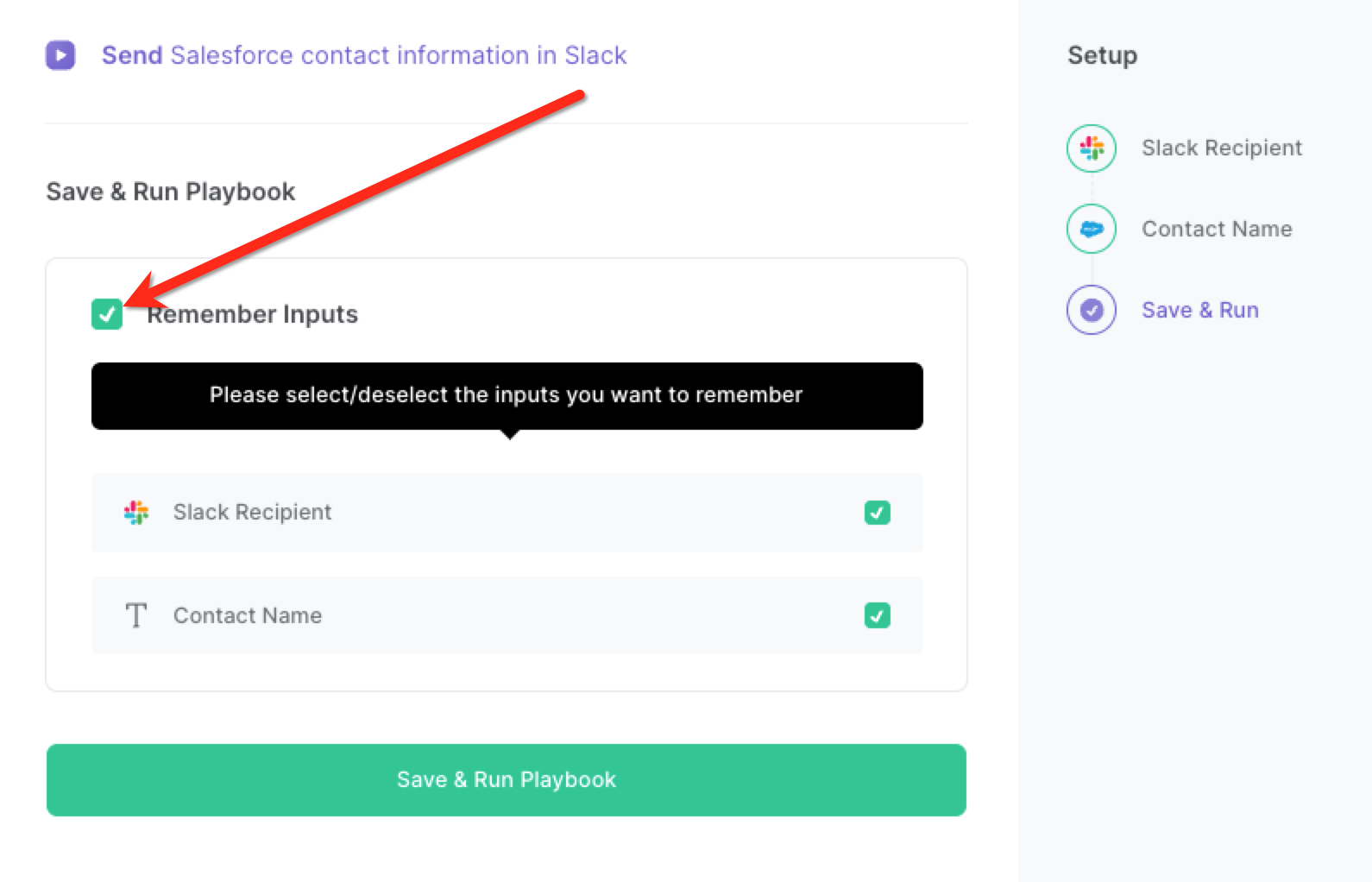Screen dimensions: 1372x882
Task: Click the purple checkmark Save & Run step icon
Action: pyautogui.click(x=1092, y=310)
